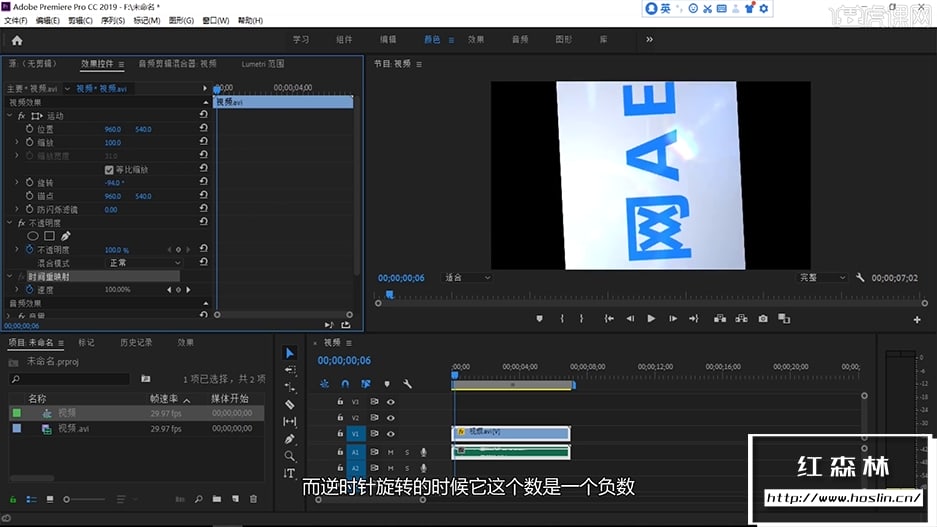Create a new bin in project panel
The width and height of the screenshot is (937, 527).
tap(216, 498)
